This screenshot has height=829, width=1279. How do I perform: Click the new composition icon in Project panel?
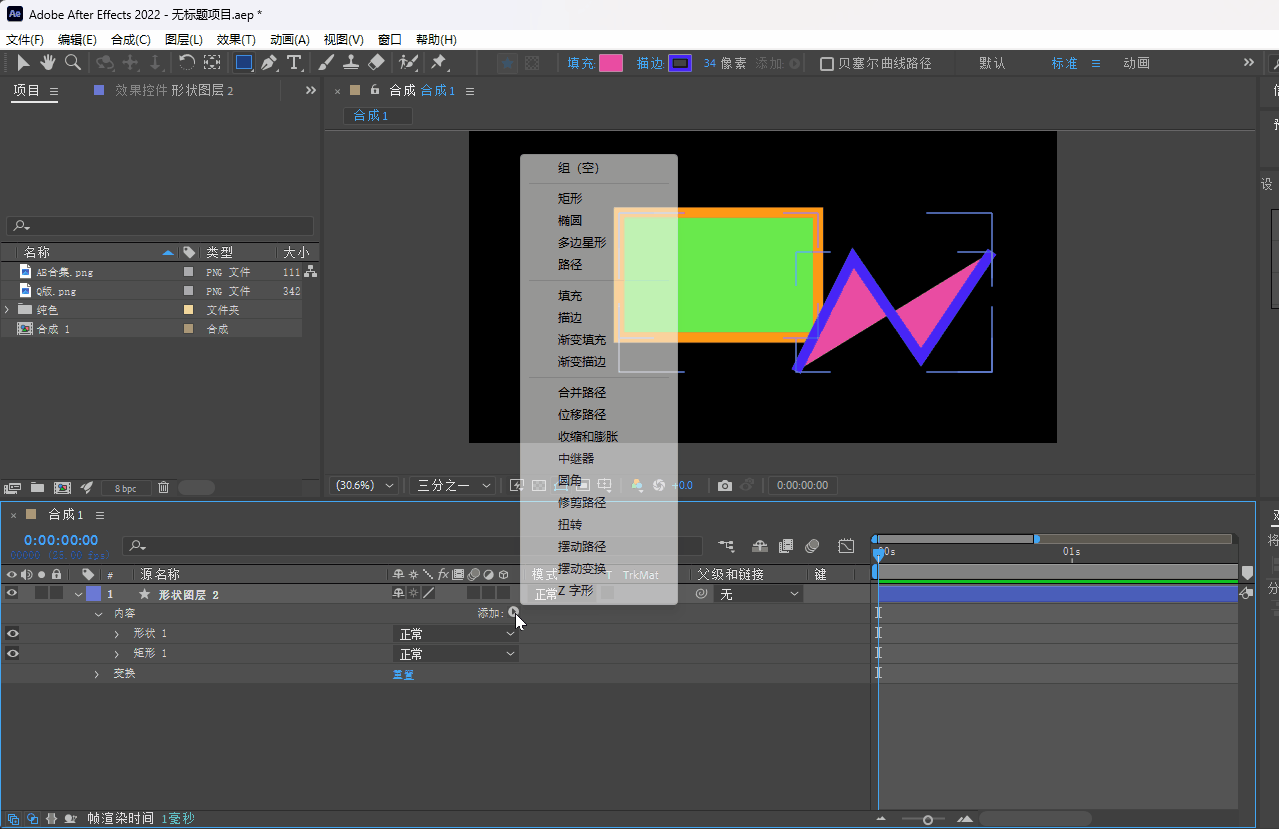pyautogui.click(x=62, y=488)
